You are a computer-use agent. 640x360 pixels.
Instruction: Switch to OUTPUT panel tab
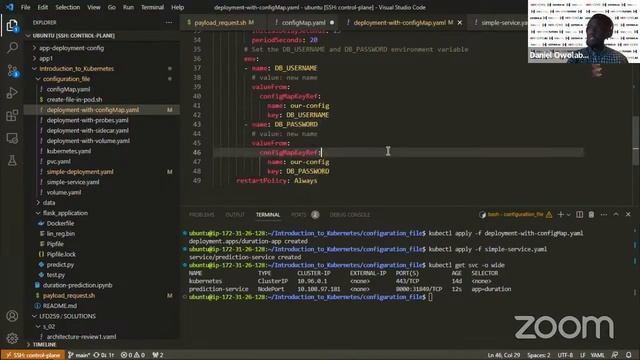[x=235, y=215]
